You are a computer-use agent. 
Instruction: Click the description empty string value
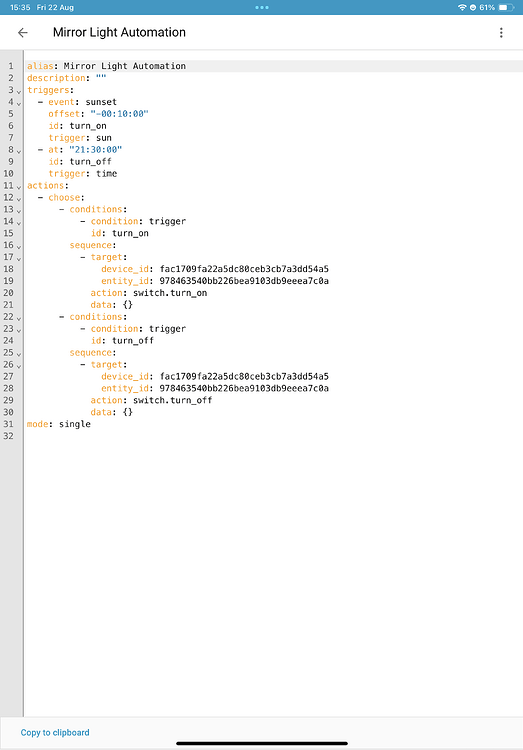101,78
